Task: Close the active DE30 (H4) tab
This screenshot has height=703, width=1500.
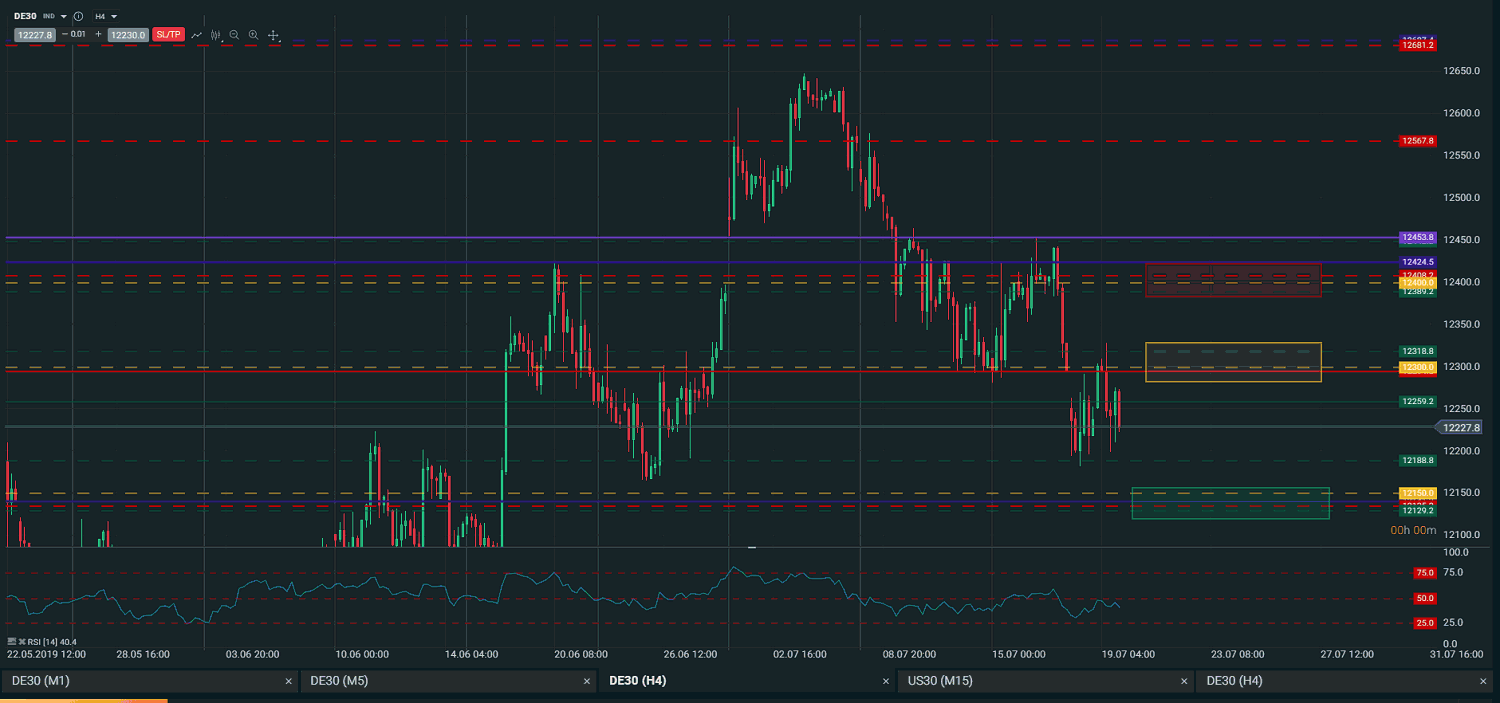Action: 886,681
